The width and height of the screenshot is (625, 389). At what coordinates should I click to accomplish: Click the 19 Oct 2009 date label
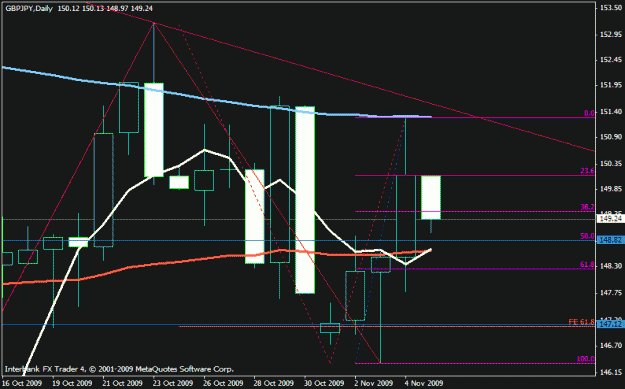pos(73,383)
